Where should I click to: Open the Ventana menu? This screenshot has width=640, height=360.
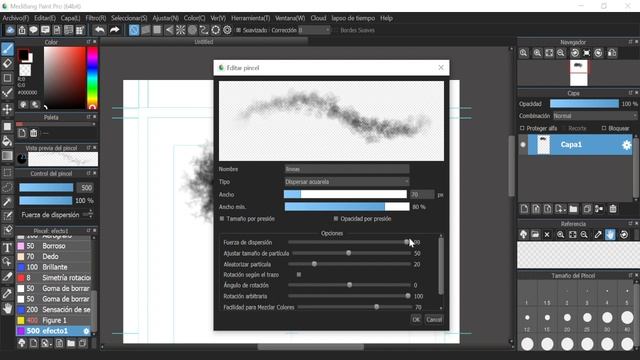coord(290,18)
